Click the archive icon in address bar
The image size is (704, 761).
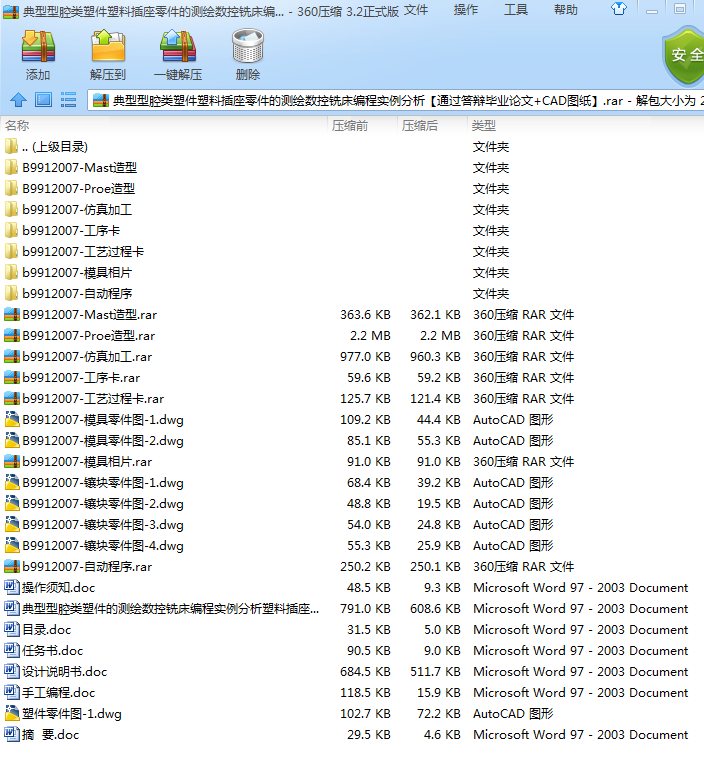pos(100,100)
